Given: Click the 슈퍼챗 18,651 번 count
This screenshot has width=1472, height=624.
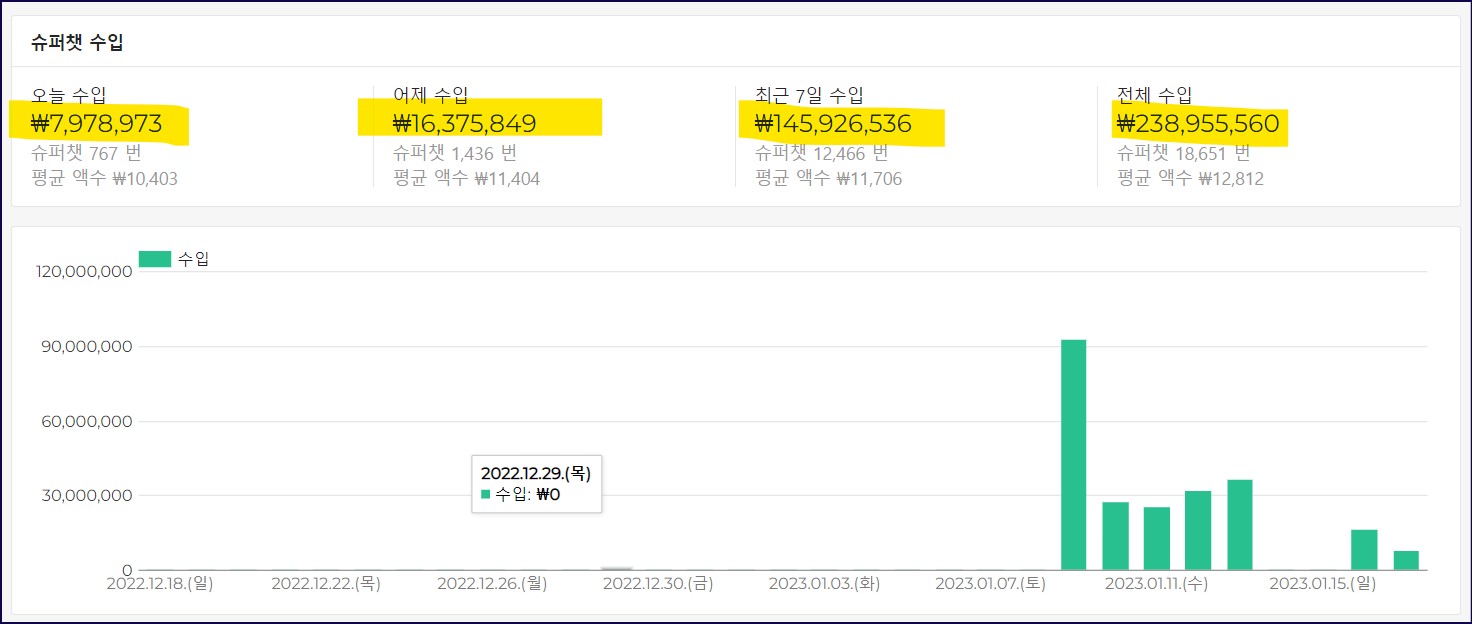Looking at the screenshot, I should [x=1184, y=154].
